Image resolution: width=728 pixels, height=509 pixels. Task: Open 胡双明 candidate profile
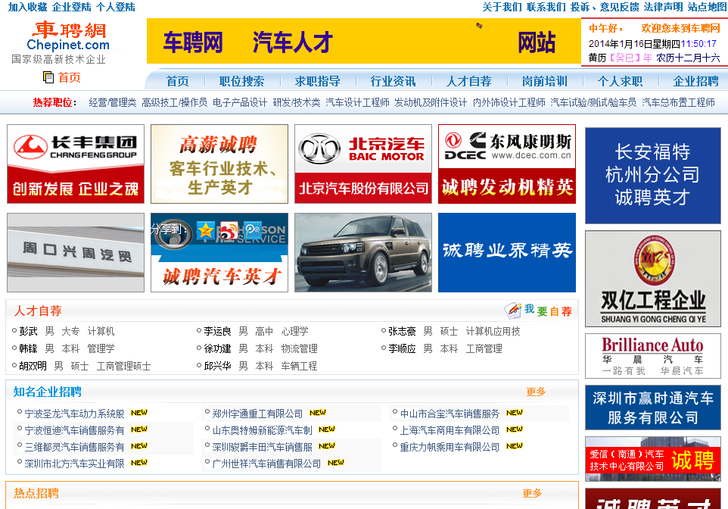coord(32,366)
